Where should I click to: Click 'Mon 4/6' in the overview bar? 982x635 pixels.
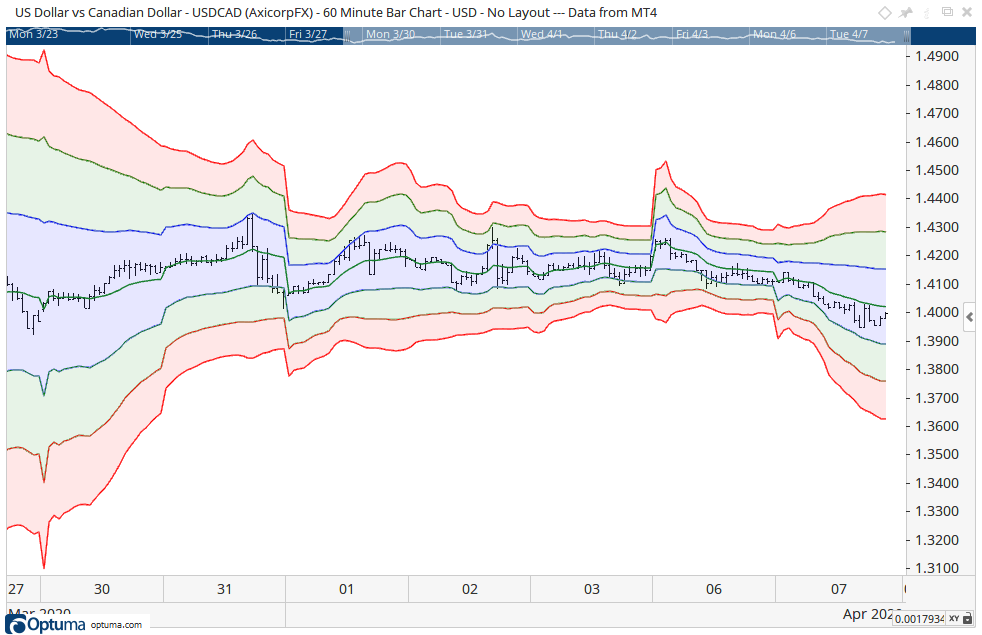[x=775, y=34]
